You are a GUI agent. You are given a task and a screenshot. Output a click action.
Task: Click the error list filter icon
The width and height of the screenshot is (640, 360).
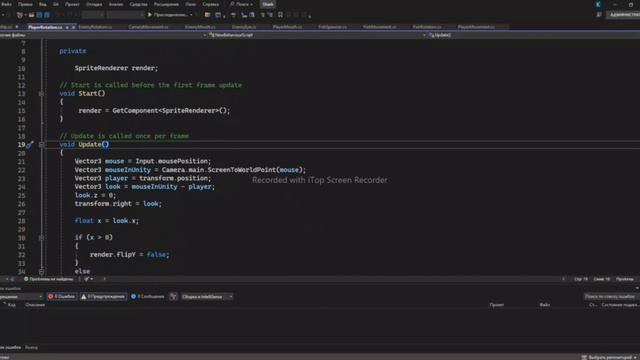tap(173, 296)
